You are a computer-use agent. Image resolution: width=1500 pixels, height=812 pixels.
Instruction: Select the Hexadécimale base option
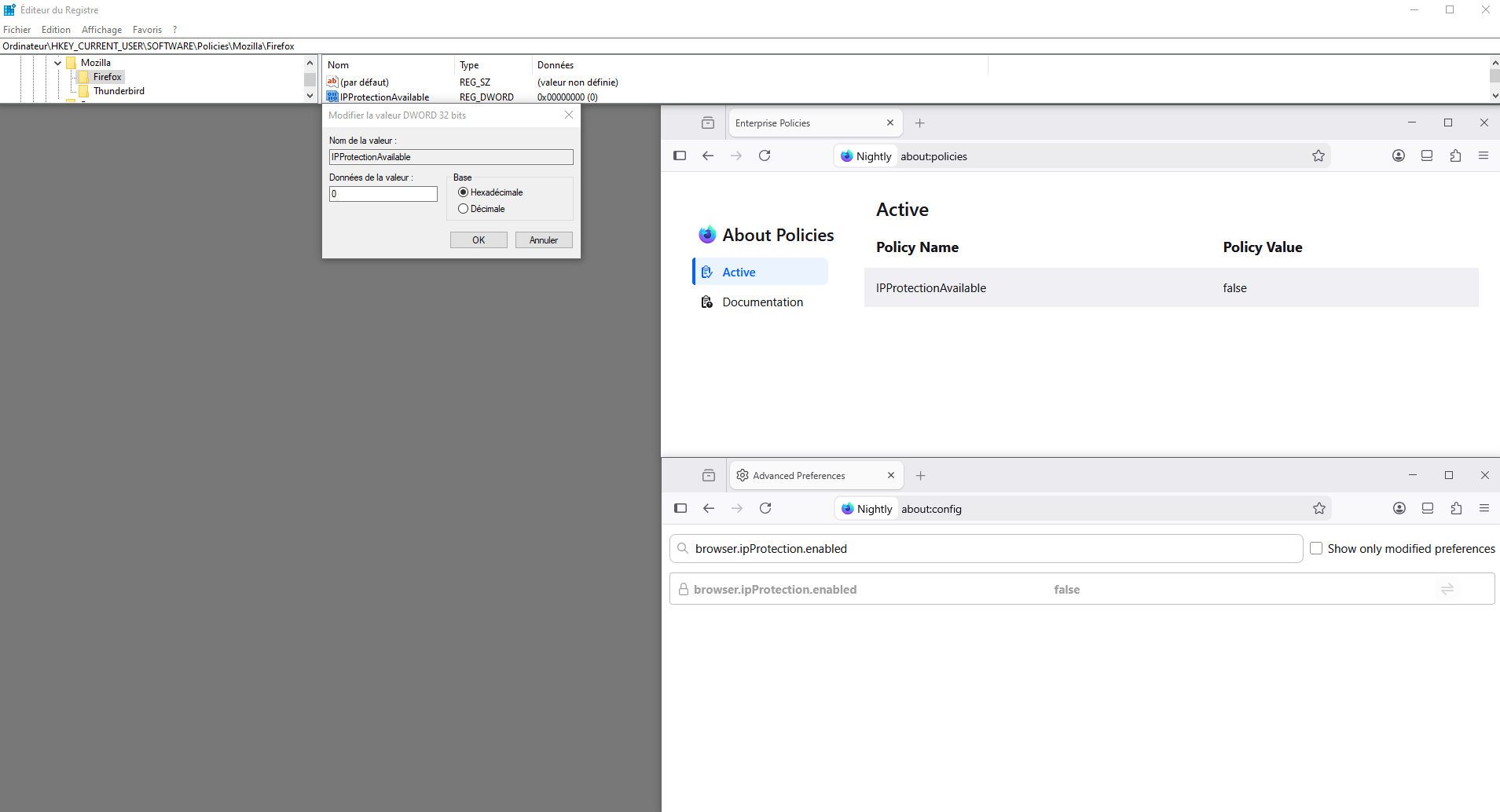click(464, 192)
